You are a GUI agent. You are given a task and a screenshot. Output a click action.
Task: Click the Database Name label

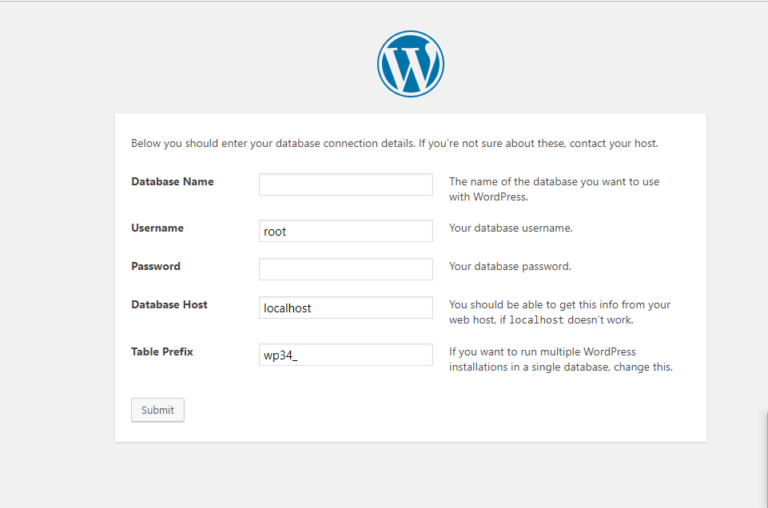coord(172,182)
